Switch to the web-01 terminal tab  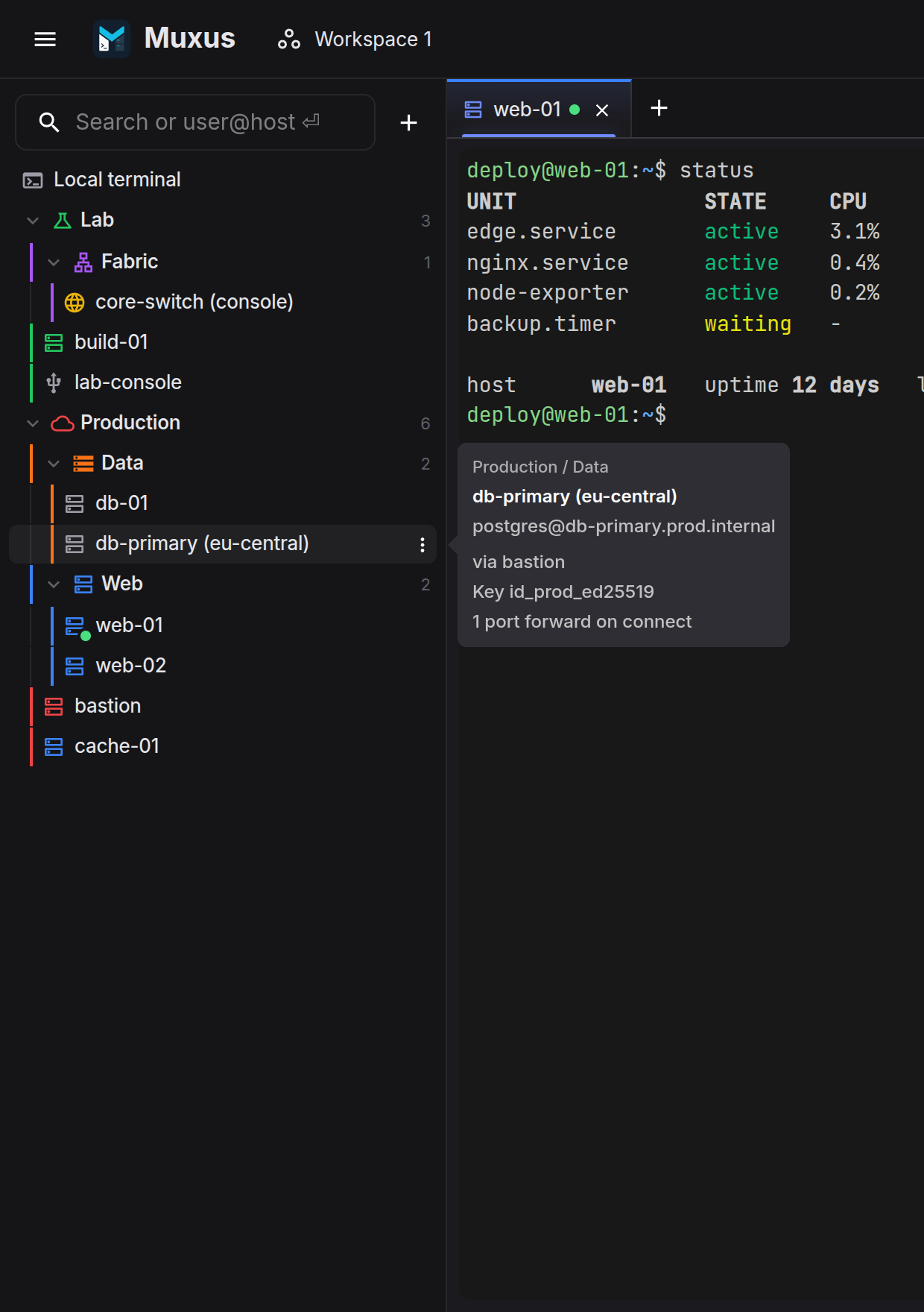click(539, 110)
